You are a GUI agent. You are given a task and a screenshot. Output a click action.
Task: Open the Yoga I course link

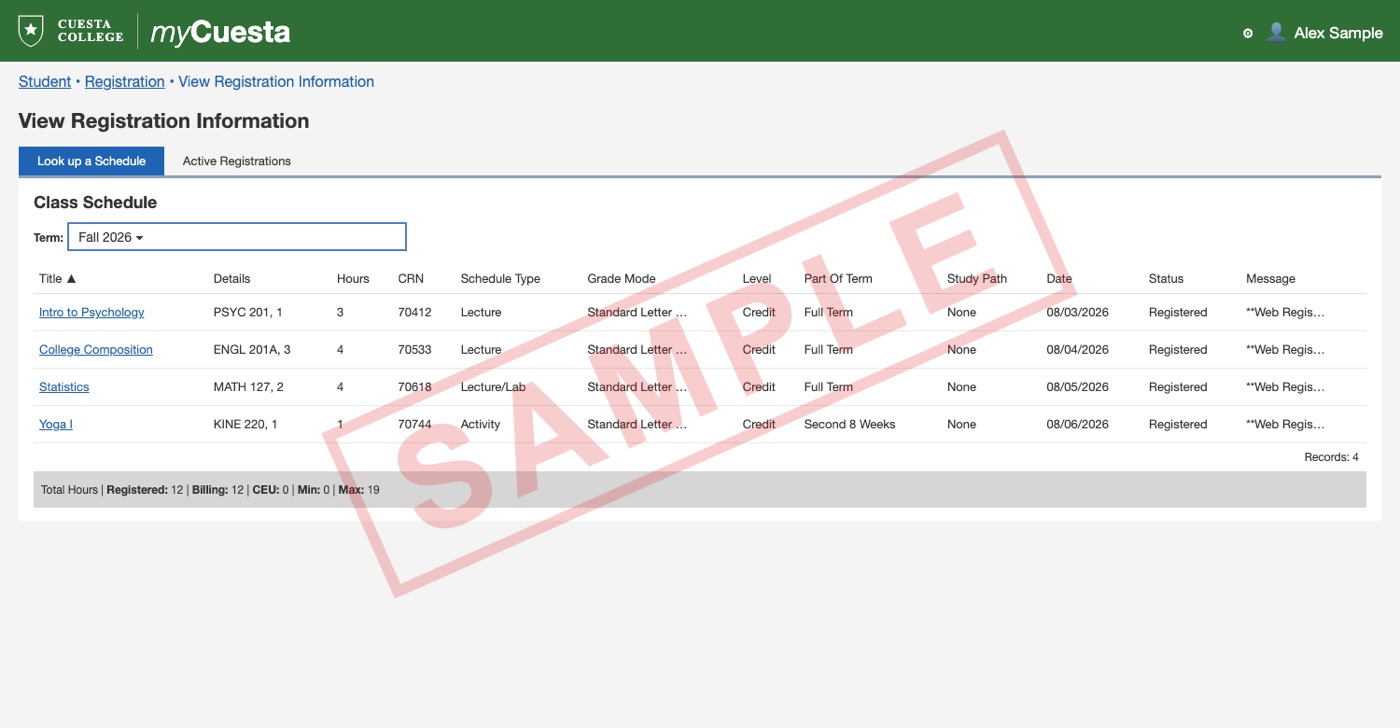pyautogui.click(x=56, y=424)
